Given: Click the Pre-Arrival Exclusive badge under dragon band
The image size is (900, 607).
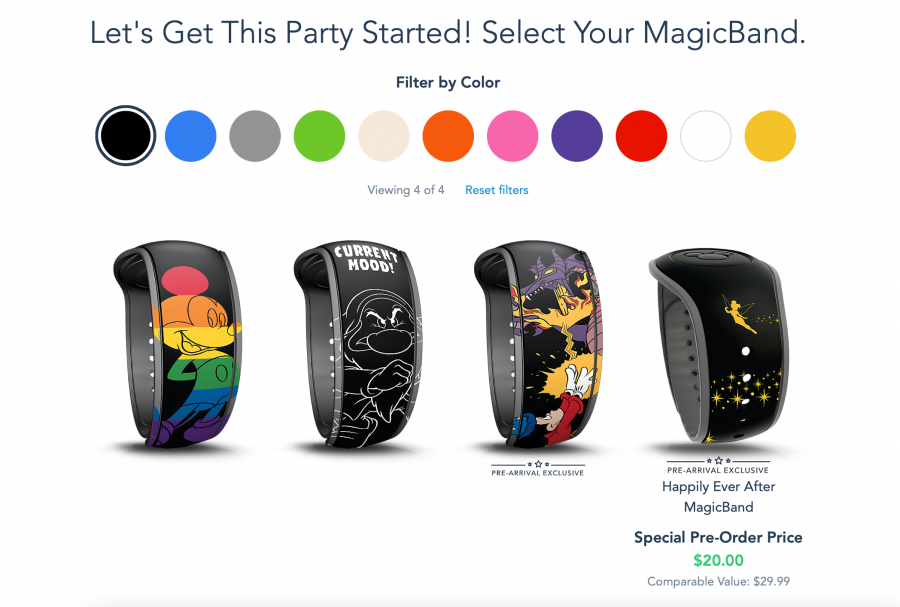Looking at the screenshot, I should [538, 469].
